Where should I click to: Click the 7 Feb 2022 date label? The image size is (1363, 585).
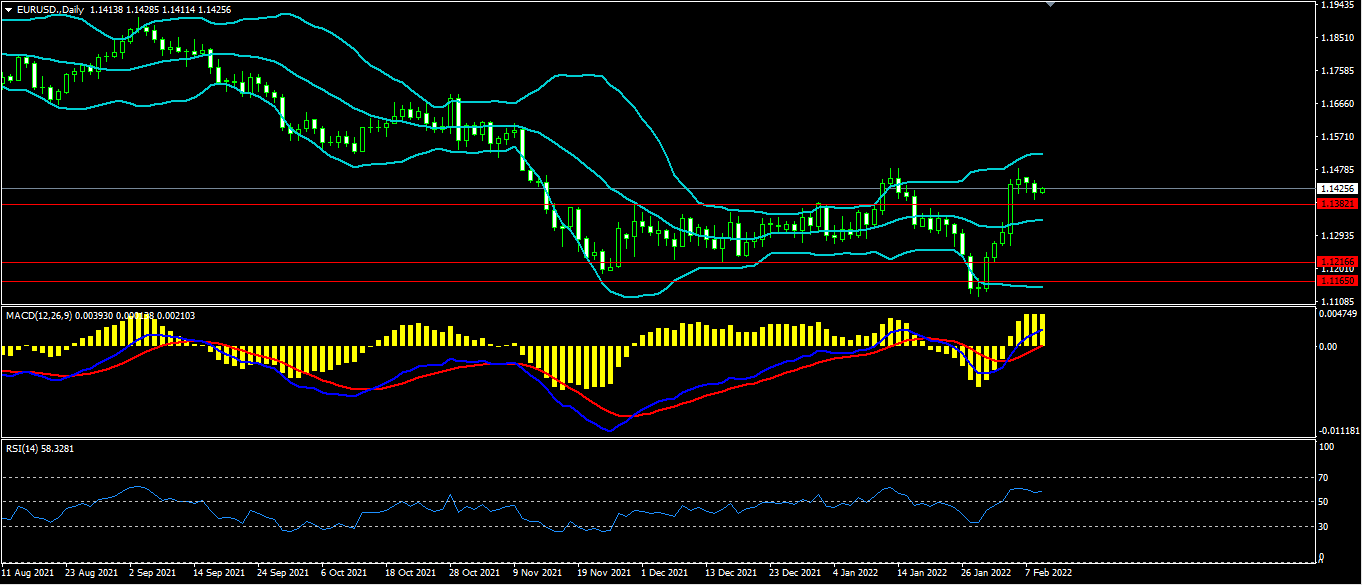1049,574
